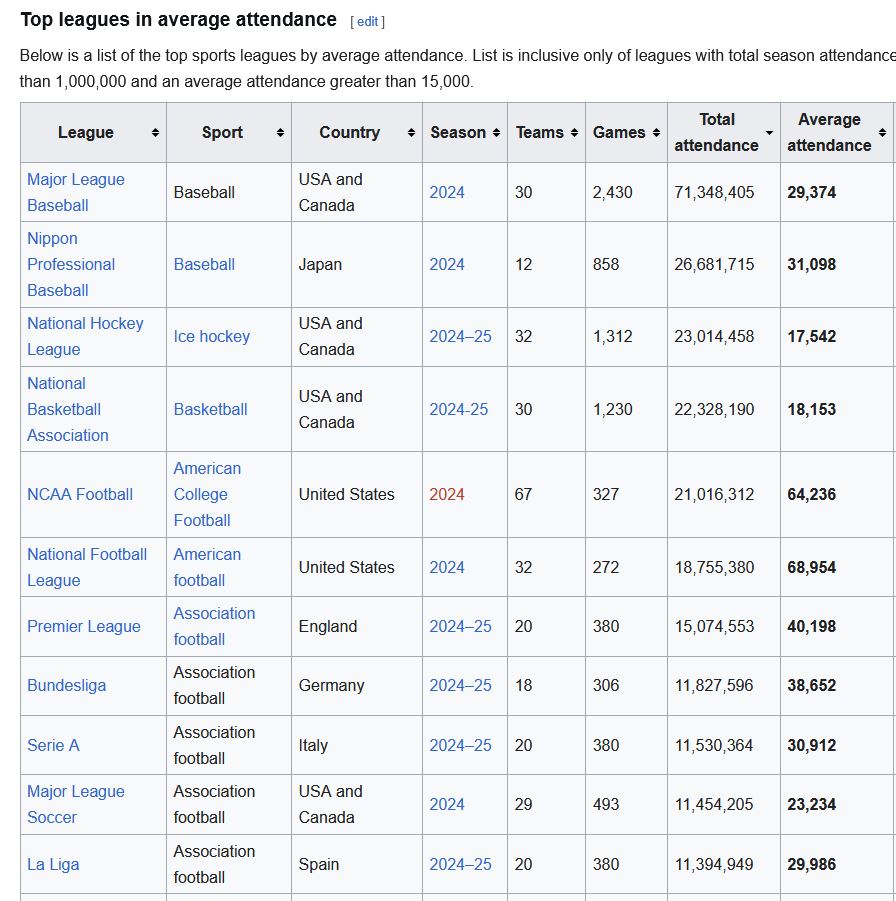Select average attendance 68,954 cell
The image size is (896, 901).
click(837, 567)
